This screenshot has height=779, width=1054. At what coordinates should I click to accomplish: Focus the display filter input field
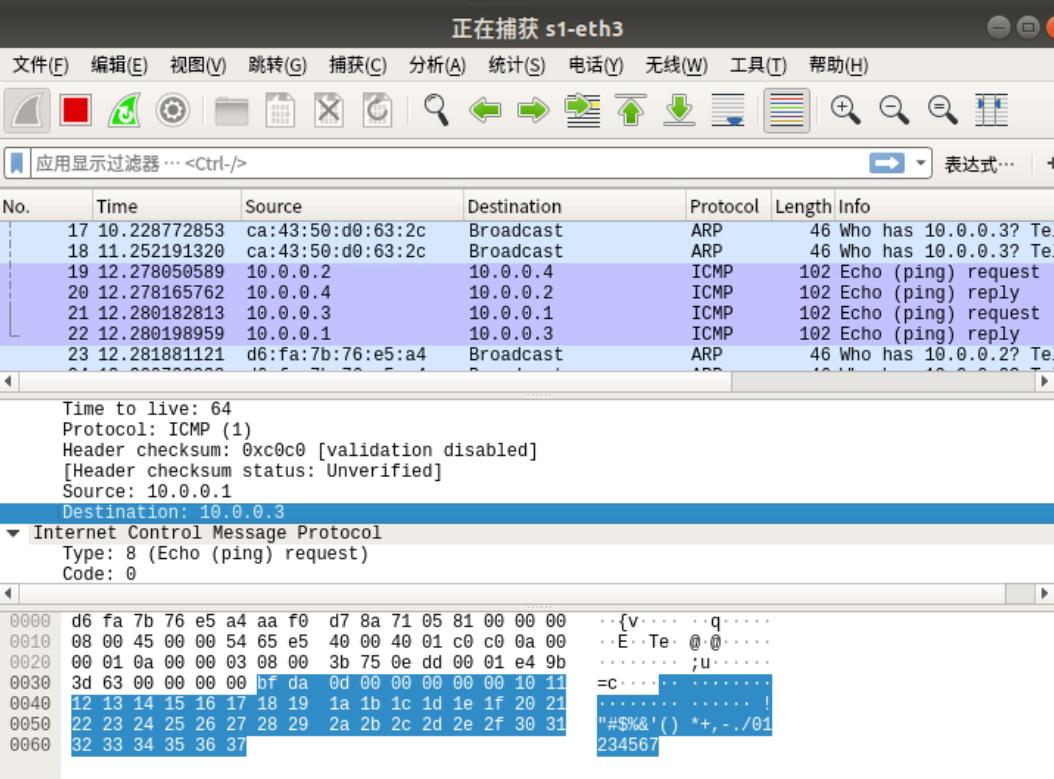[449, 163]
